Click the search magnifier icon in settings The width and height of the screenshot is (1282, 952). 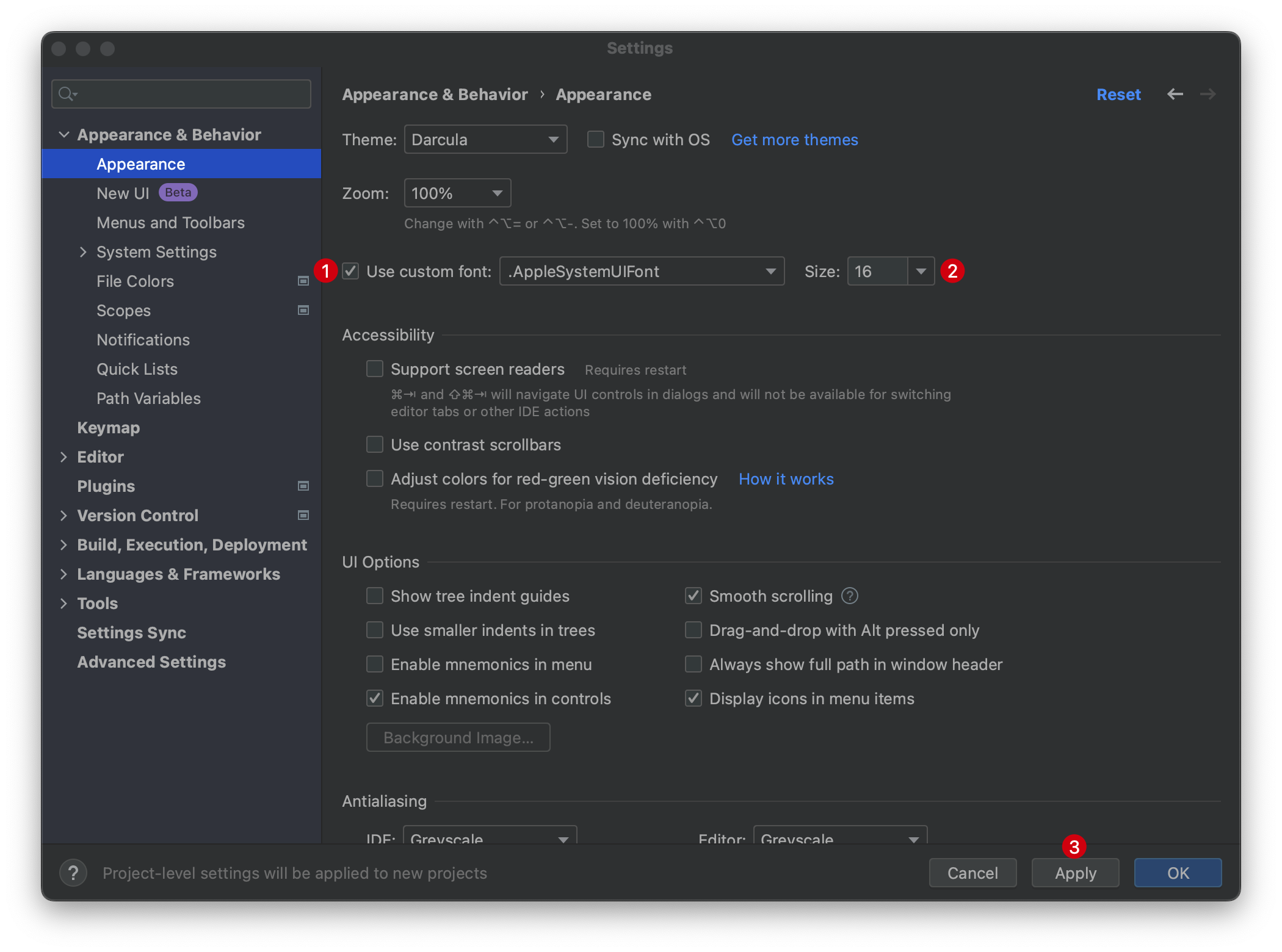click(x=67, y=94)
